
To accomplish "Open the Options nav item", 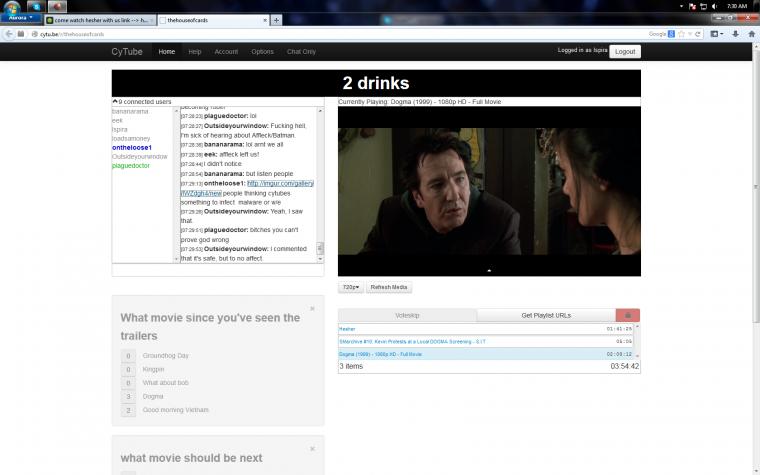I will (262, 51).
